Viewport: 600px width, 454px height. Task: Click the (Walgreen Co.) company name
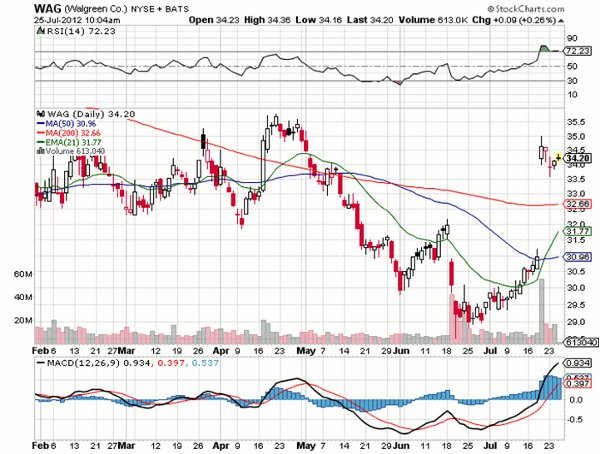coord(96,9)
